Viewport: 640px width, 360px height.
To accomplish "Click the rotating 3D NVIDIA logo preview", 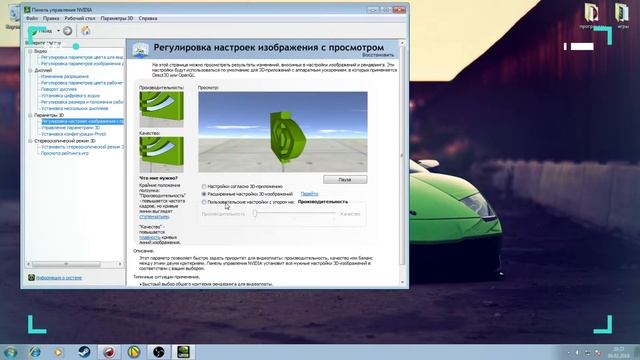I will pyautogui.click(x=283, y=132).
